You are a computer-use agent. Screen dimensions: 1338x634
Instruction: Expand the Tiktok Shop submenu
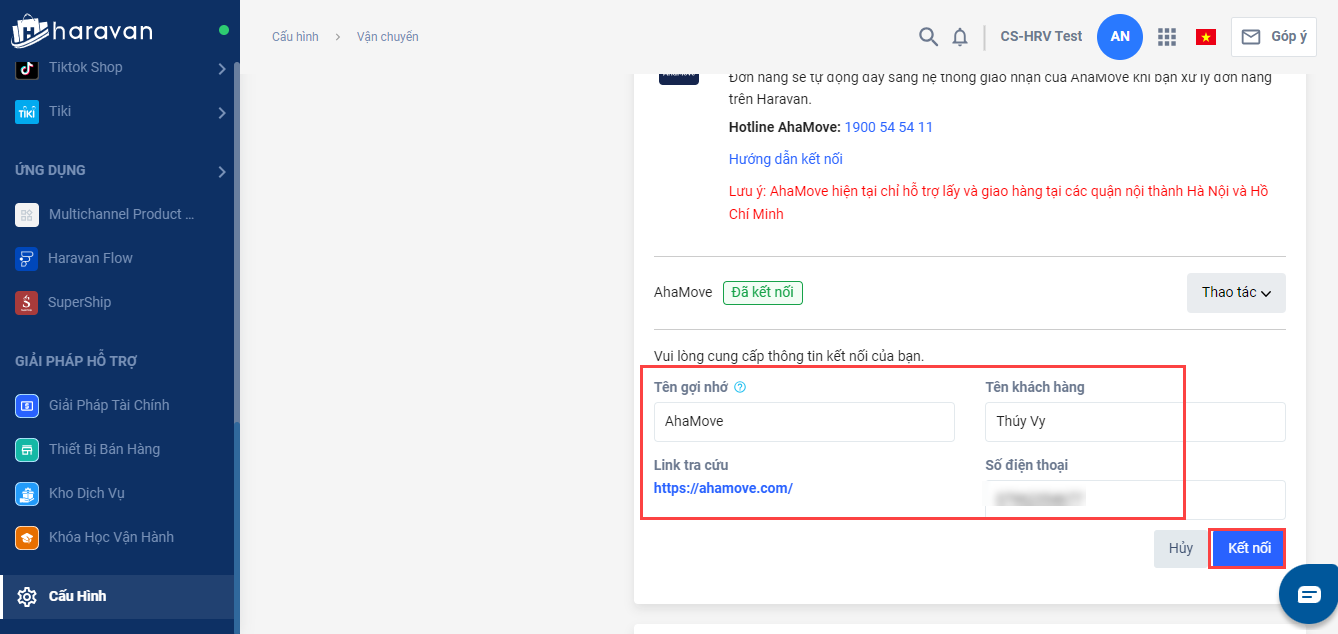(222, 68)
